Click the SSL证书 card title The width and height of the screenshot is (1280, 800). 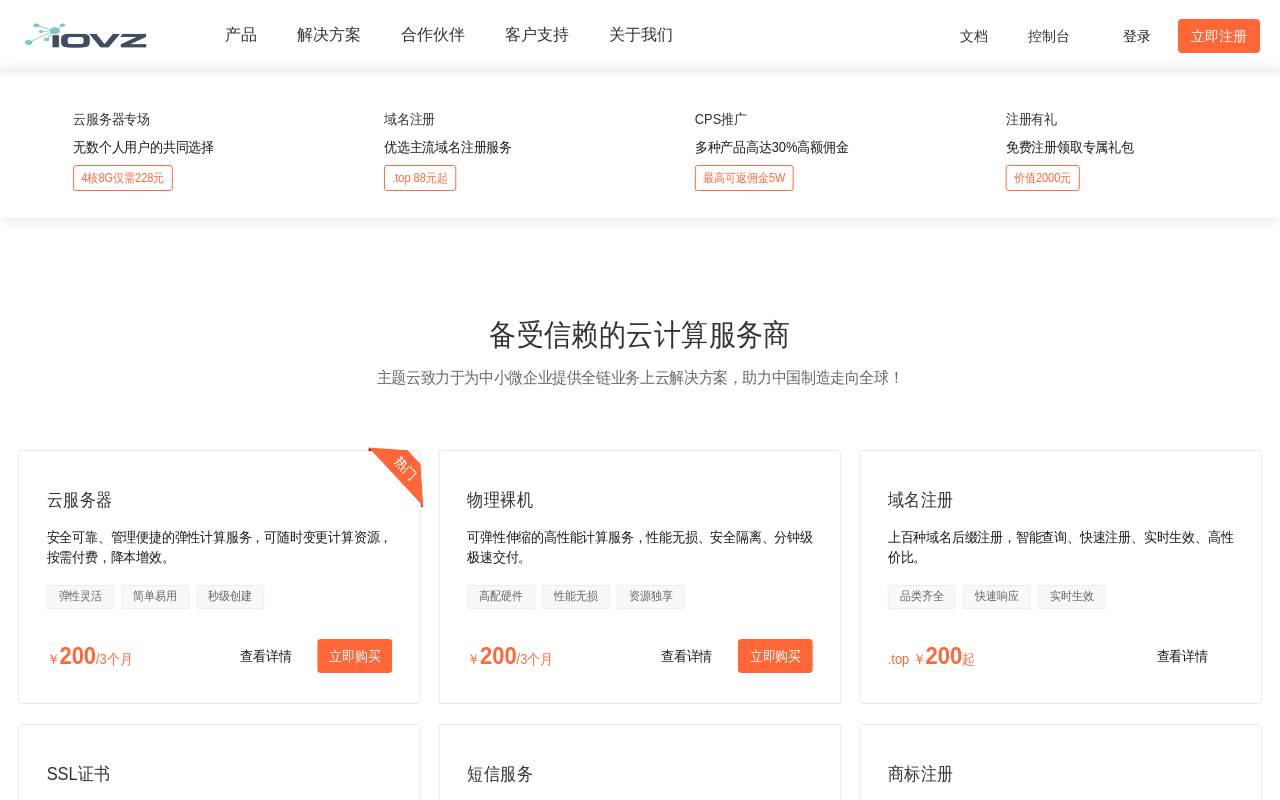tap(79, 774)
